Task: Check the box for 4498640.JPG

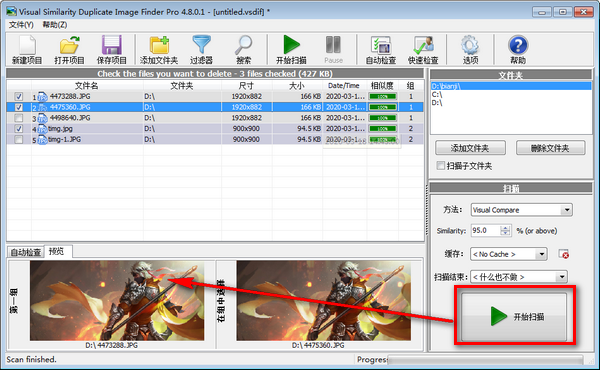Action: click(x=18, y=118)
